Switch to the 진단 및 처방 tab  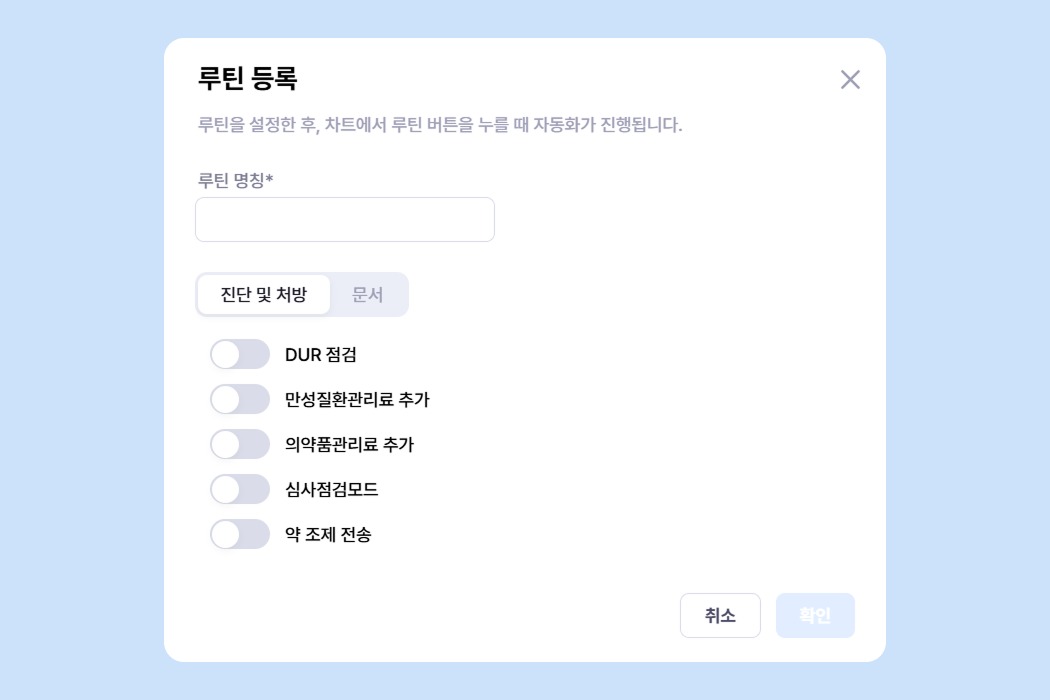click(264, 295)
